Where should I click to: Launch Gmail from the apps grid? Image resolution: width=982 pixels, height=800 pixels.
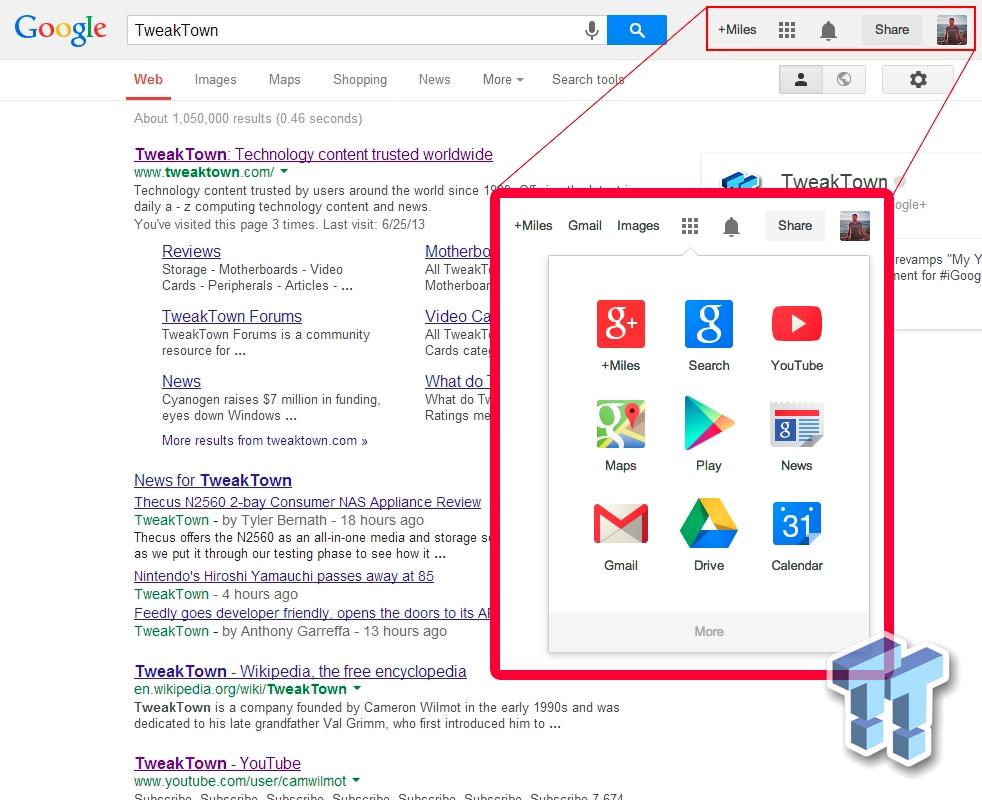click(620, 524)
